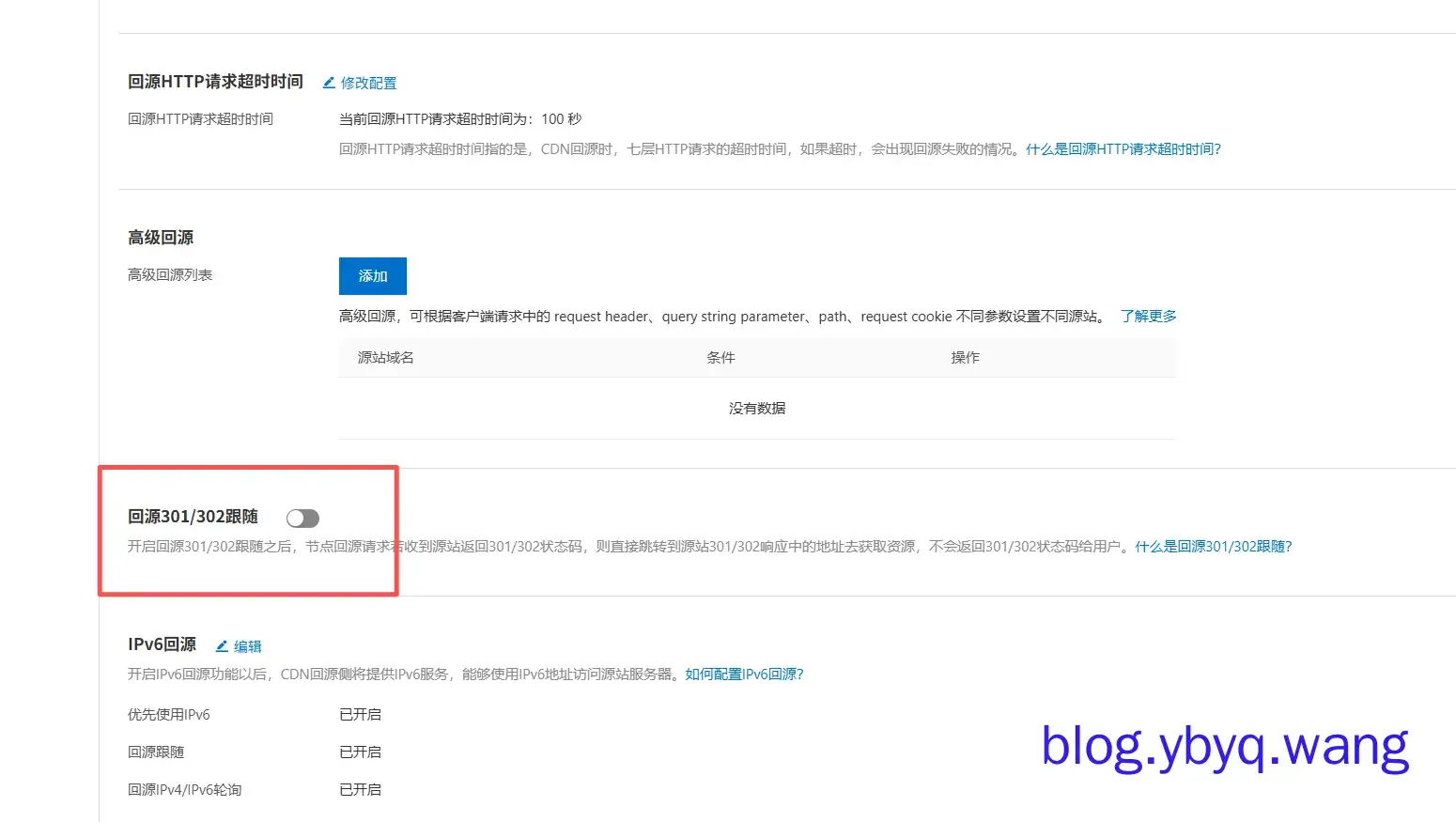The height and width of the screenshot is (822, 1456).
Task: Click the 已开启 status for 回源IPv4/IPv6轮询
Action: [360, 790]
